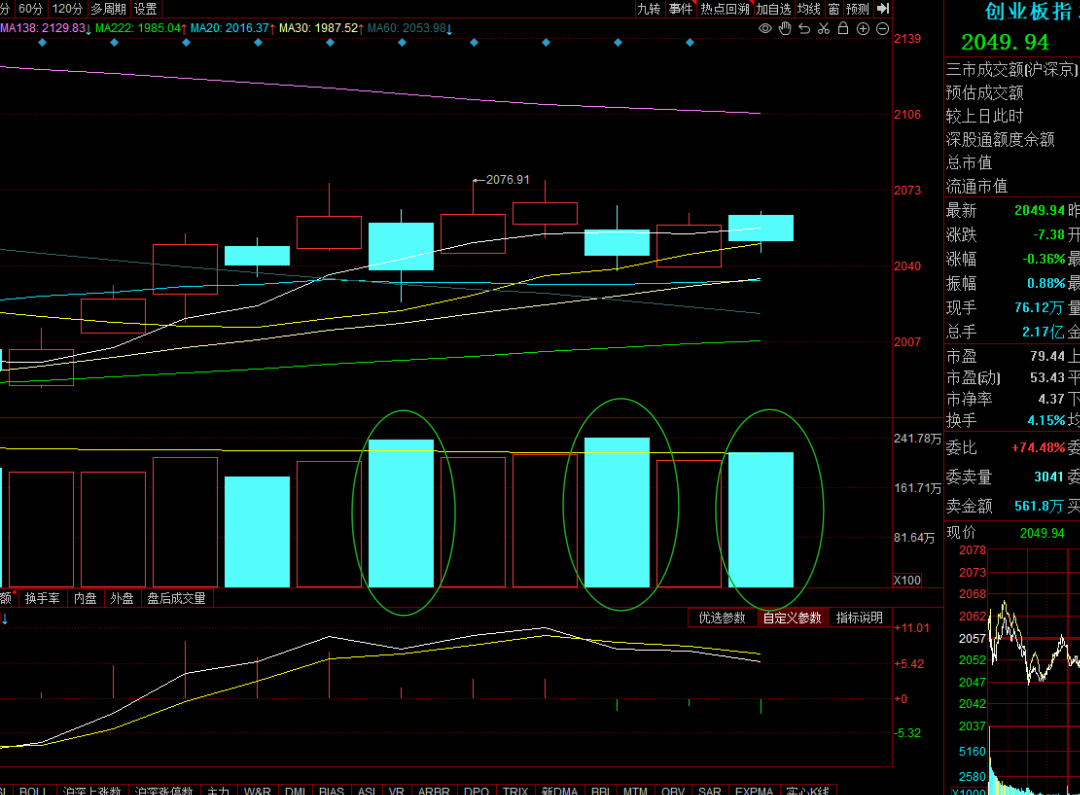The image size is (1080, 795).
Task: Click the 换手 value 4.15%
Action: (x=1046, y=420)
